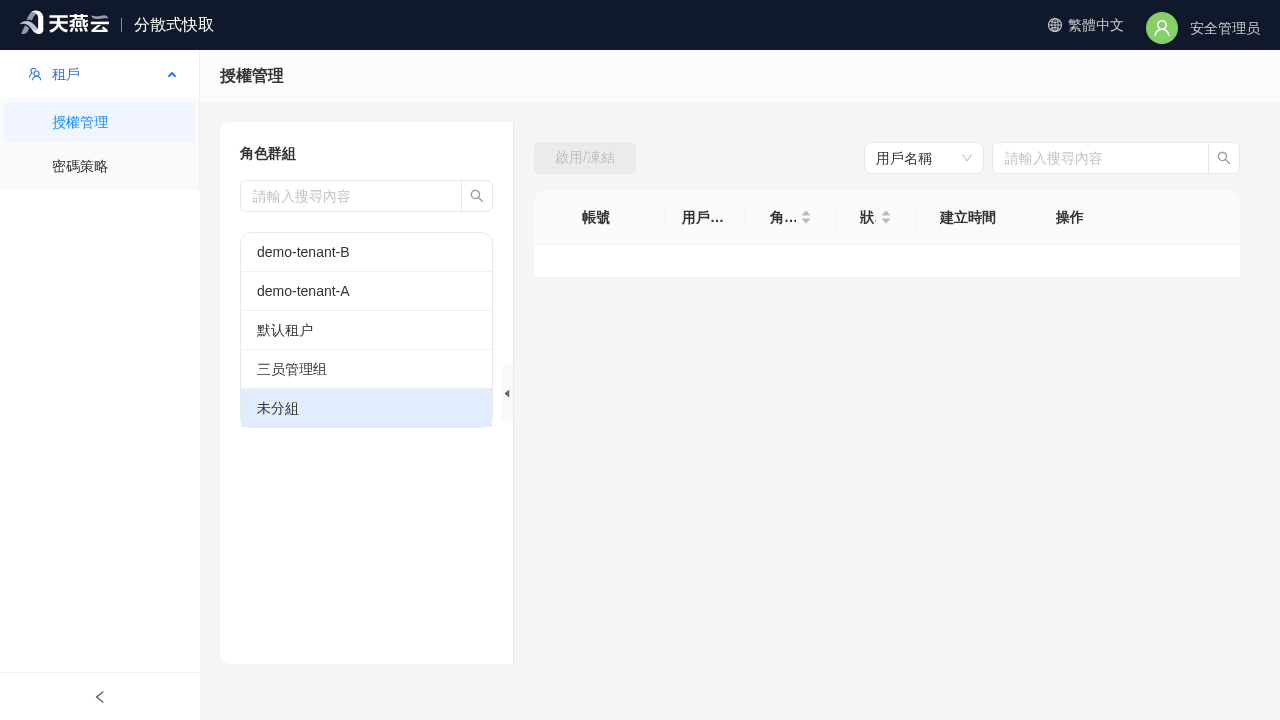Viewport: 1280px width, 720px height.
Task: Click the 啟用/凍結 button
Action: [585, 158]
